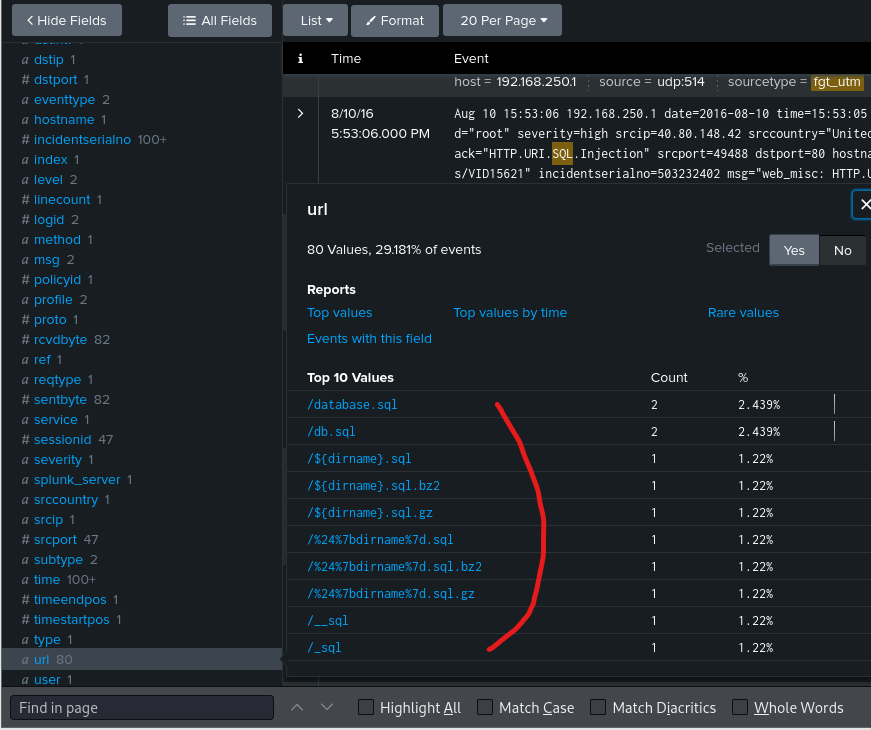Enable Match Case checkbox
The image size is (871, 730).
[x=484, y=707]
